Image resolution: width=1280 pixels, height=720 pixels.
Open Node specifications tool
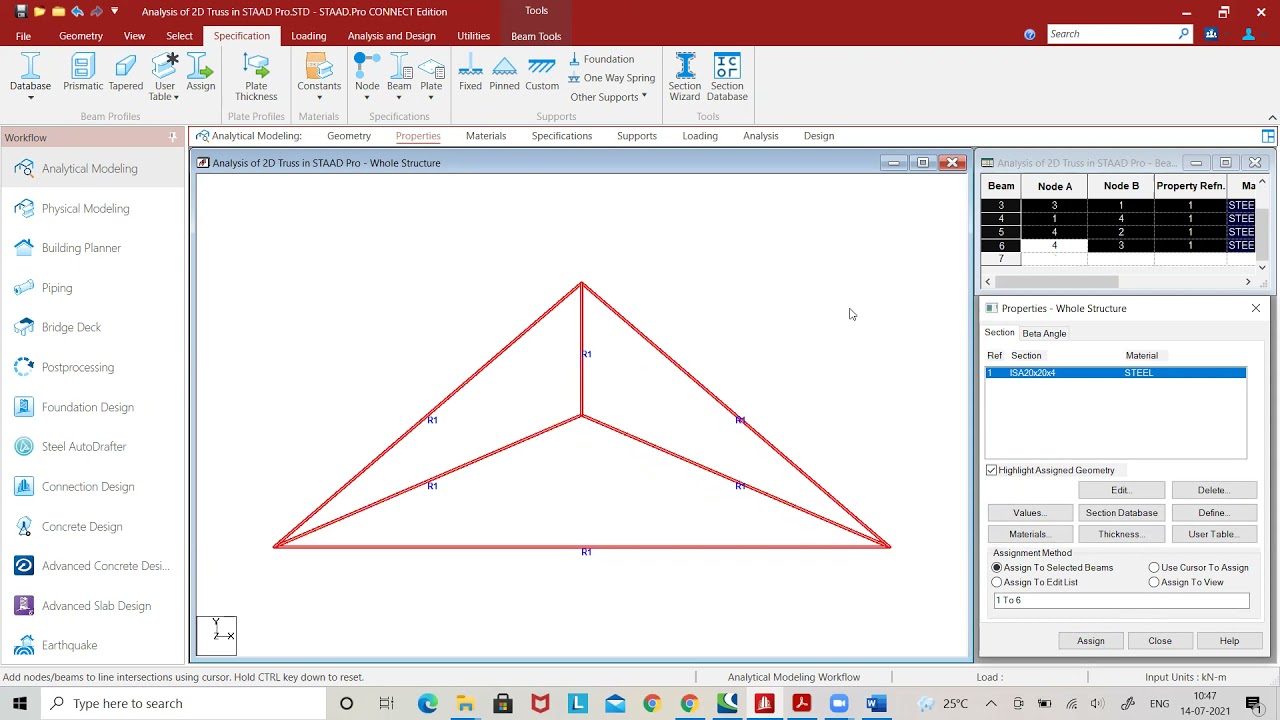coord(367,76)
